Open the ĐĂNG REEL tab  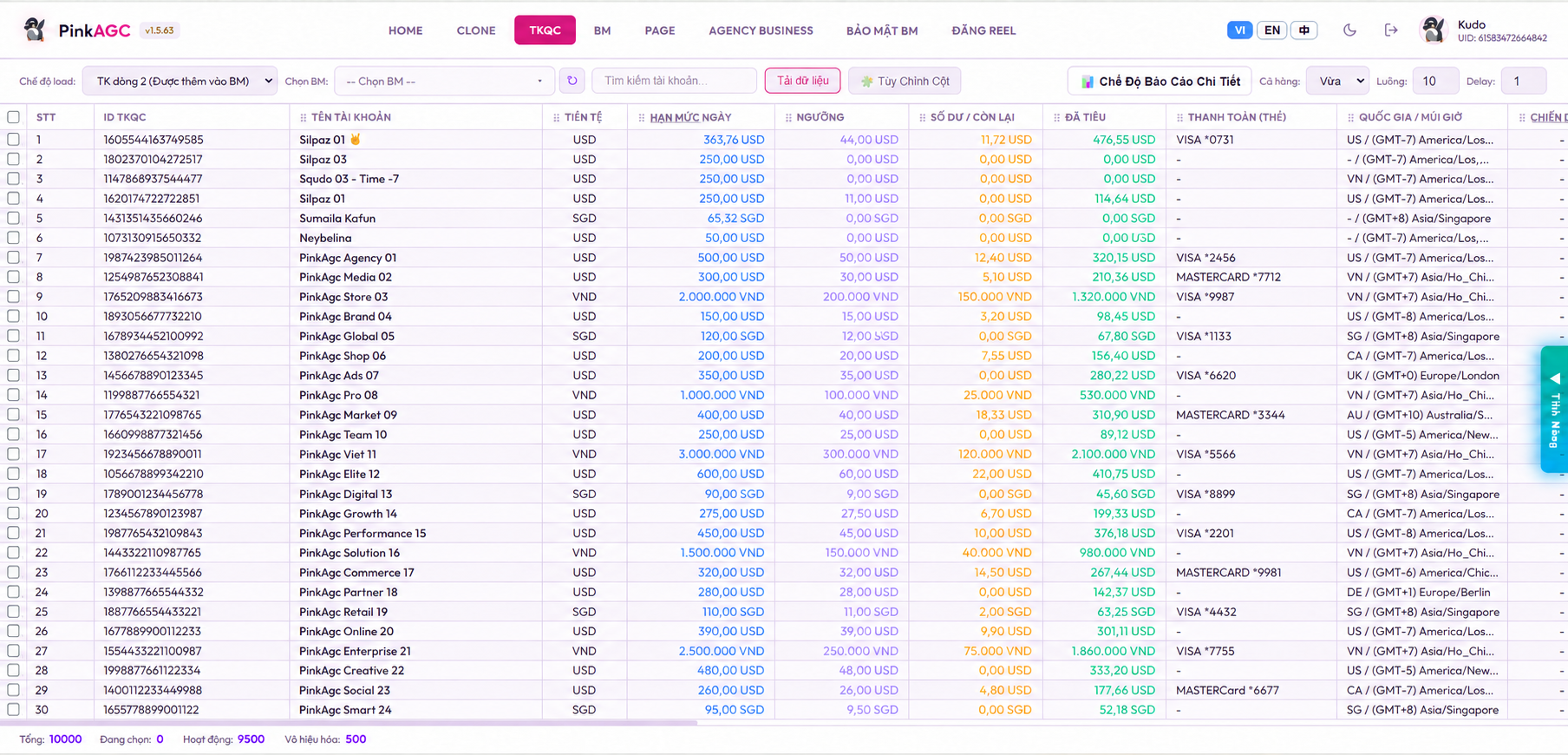tap(983, 30)
